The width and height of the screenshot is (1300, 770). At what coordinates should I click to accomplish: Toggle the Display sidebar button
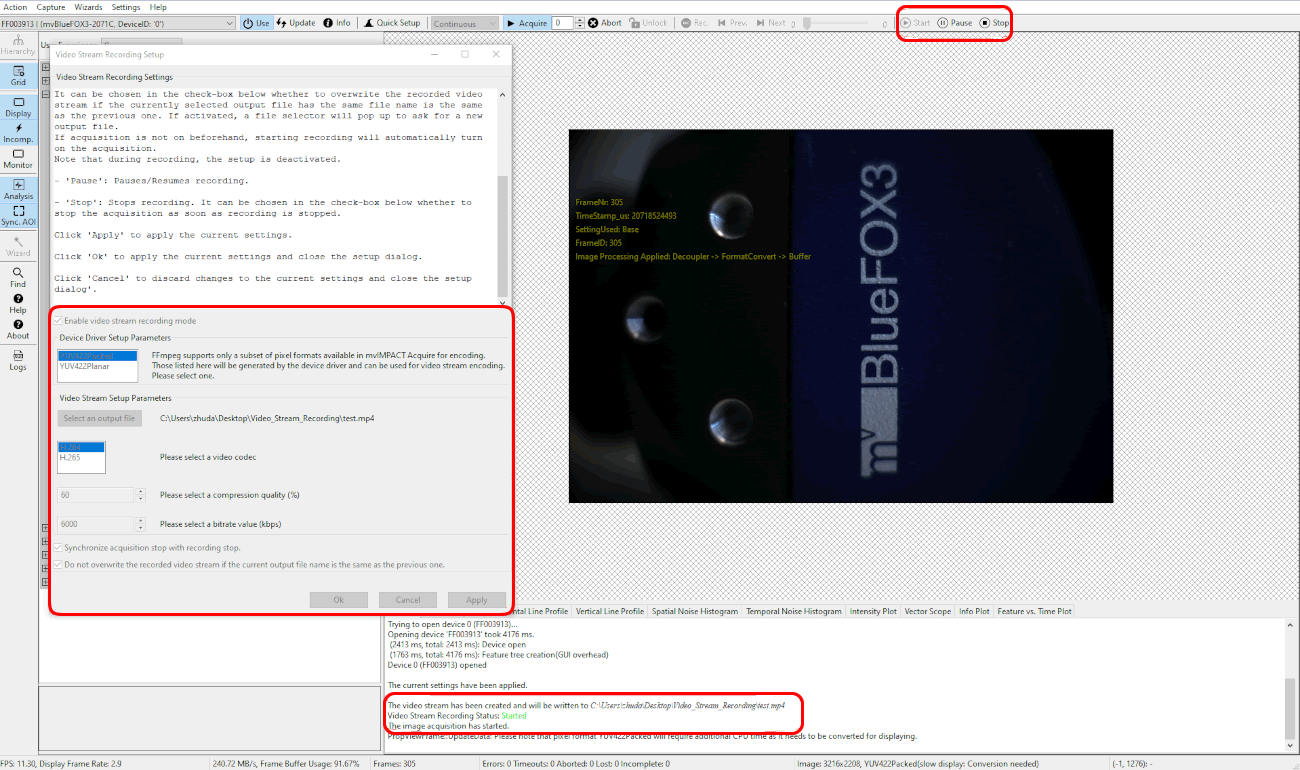[x=18, y=107]
